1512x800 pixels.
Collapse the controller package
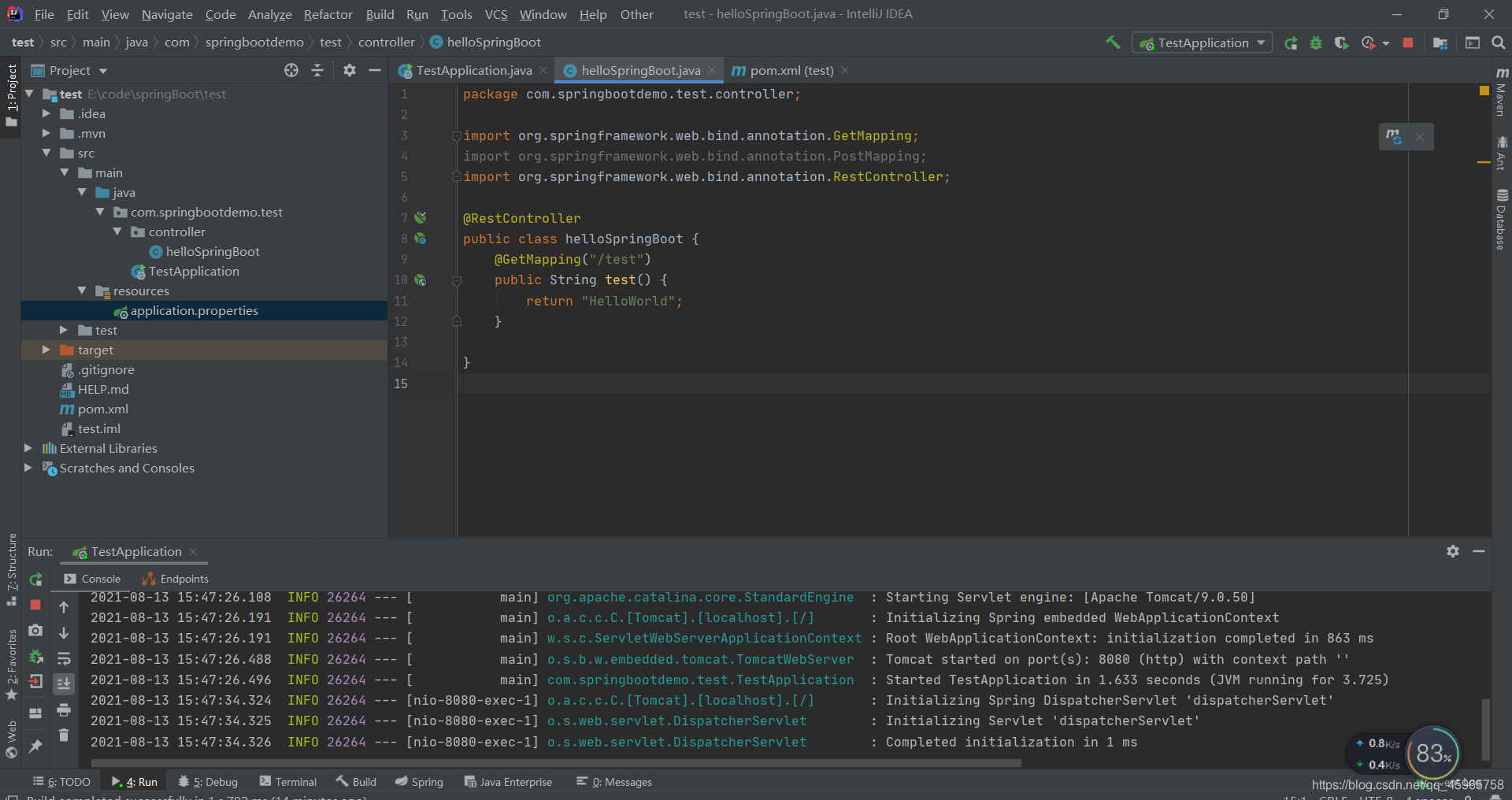117,231
